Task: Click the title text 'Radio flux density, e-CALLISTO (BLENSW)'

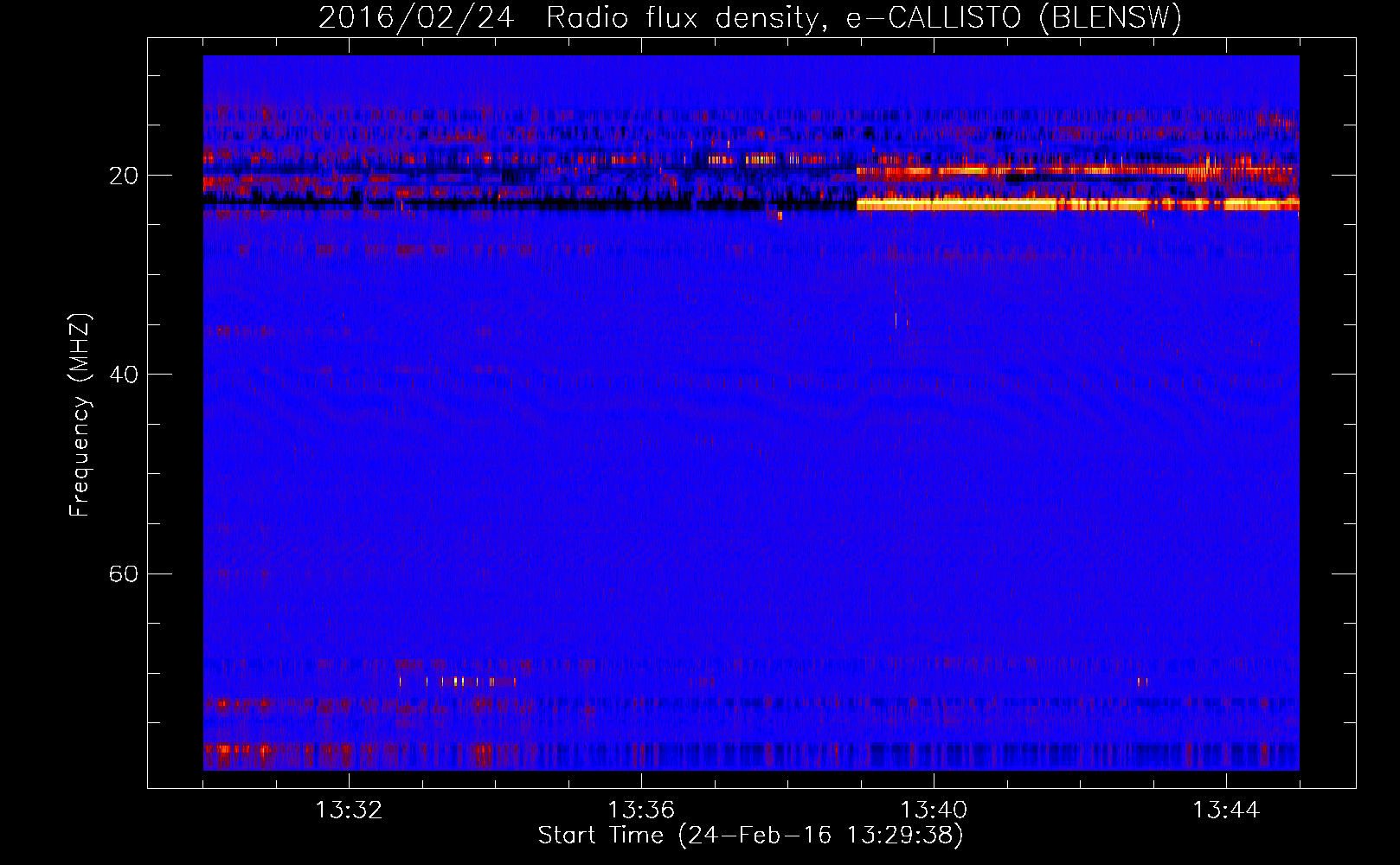Action: [x=864, y=18]
